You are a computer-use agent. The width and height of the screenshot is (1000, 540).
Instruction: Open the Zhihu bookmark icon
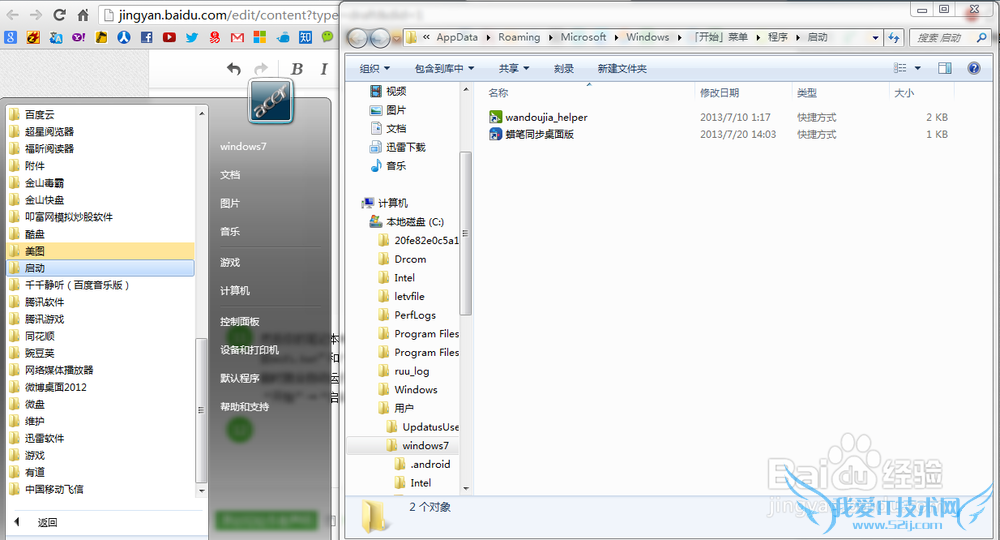click(305, 38)
